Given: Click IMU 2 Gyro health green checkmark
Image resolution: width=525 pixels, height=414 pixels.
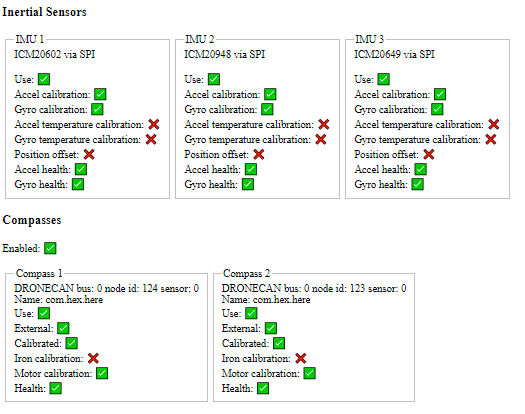Looking at the screenshot, I should pyautogui.click(x=248, y=184).
